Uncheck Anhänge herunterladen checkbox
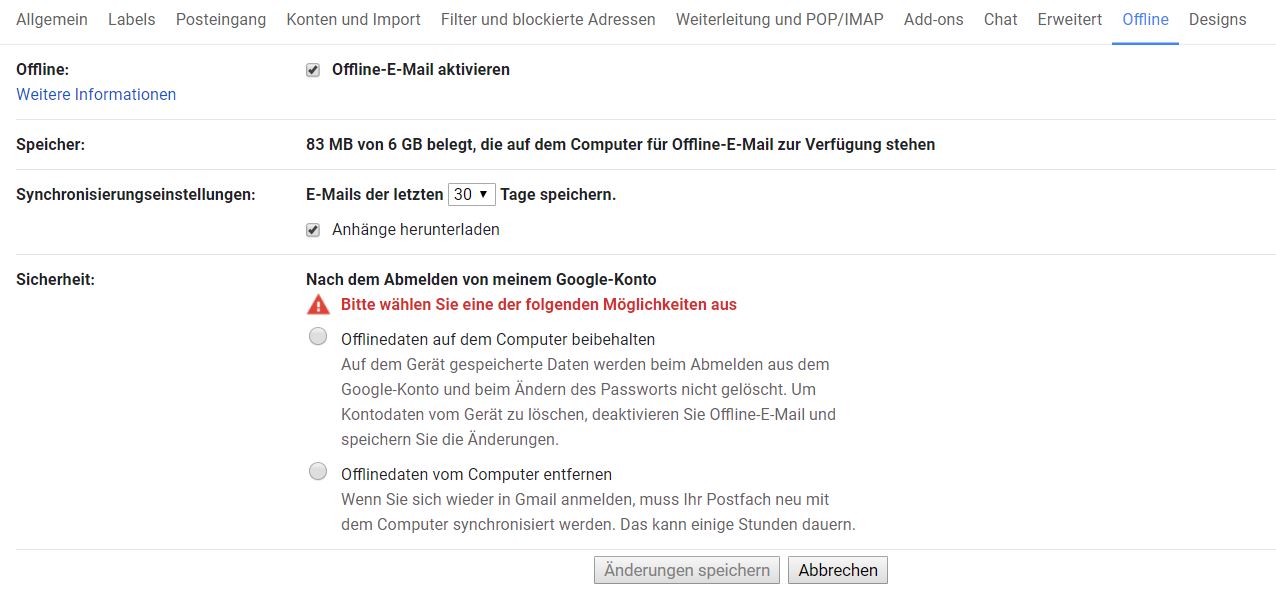1276x612 pixels. click(313, 230)
